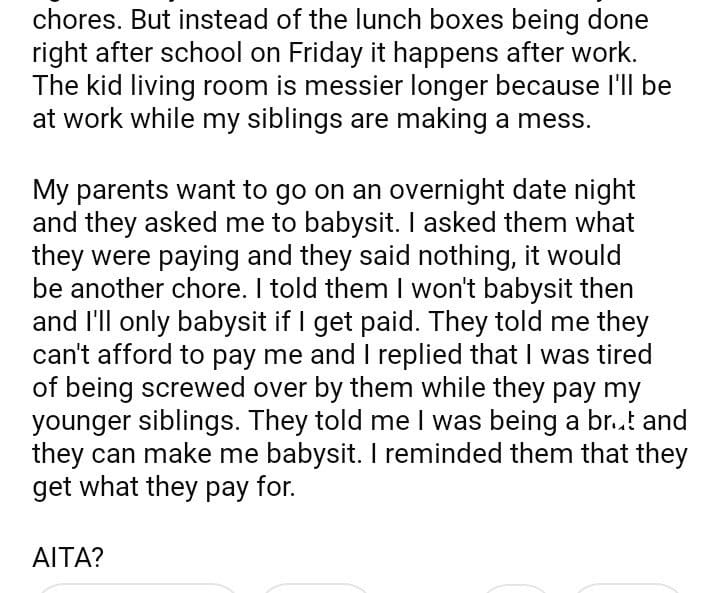
Task: Click the line starting "chores. But instead"
Action: [340, 19]
